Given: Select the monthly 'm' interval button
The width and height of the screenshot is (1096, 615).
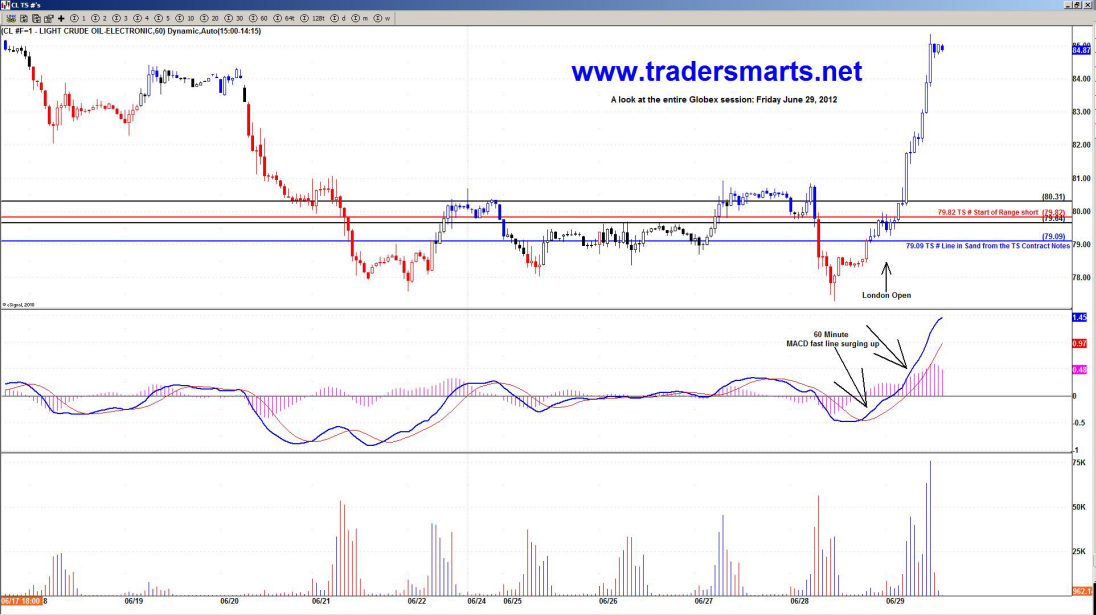Looking at the screenshot, I should 360,18.
